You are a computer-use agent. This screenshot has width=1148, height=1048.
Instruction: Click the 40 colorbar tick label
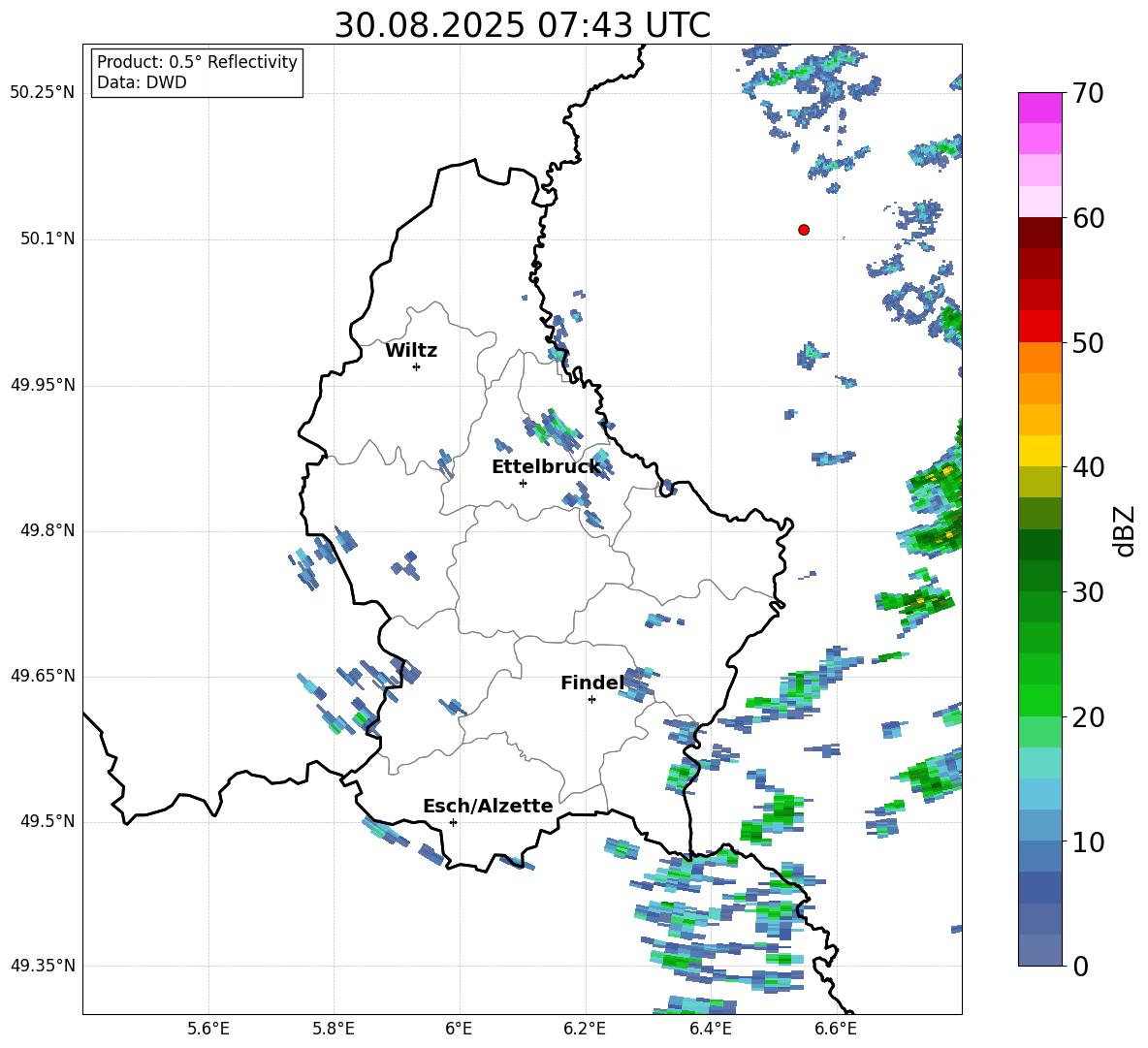pos(1087,467)
